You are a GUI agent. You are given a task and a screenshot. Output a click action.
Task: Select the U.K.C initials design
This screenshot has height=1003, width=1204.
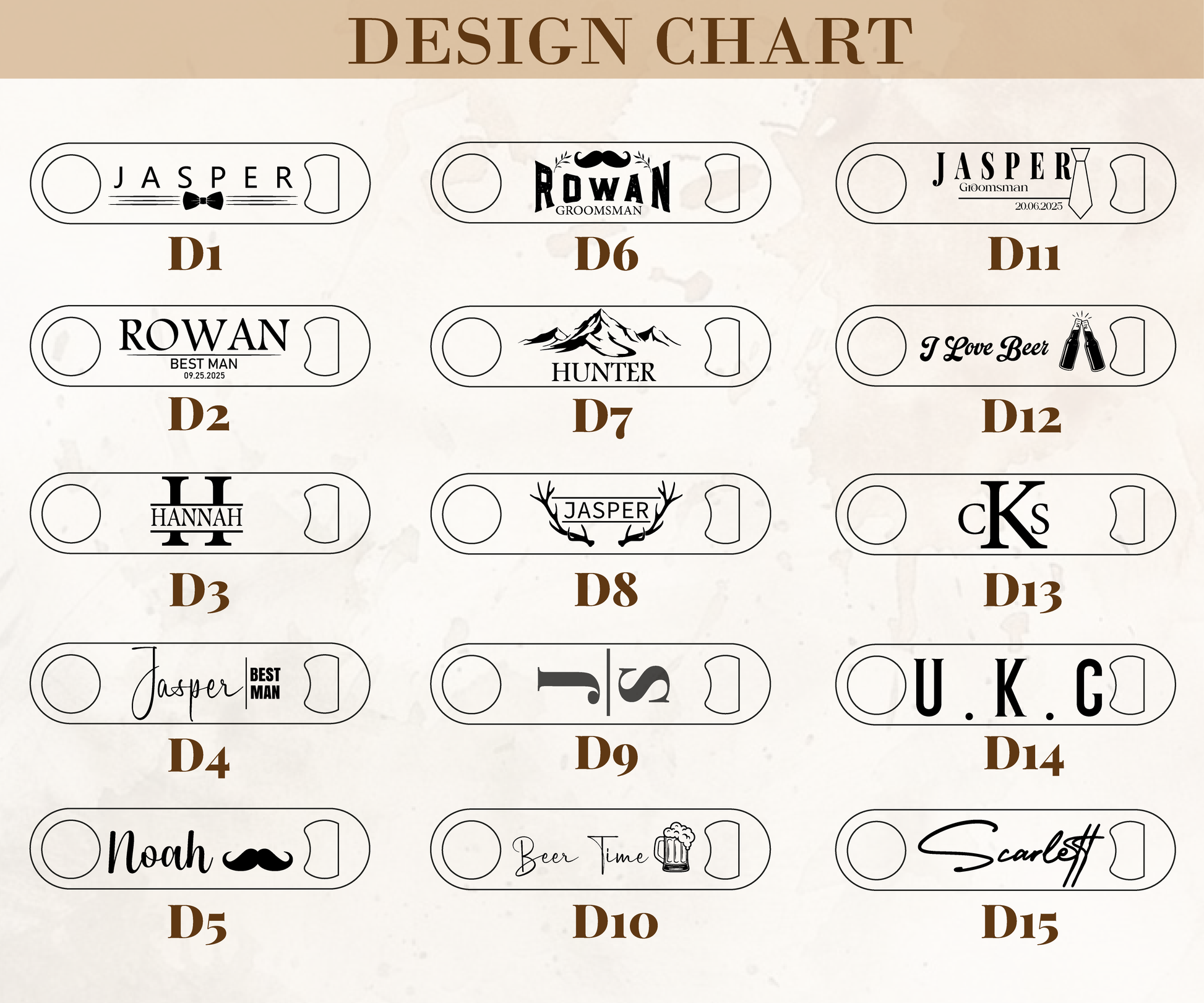pyautogui.click(x=1008, y=687)
